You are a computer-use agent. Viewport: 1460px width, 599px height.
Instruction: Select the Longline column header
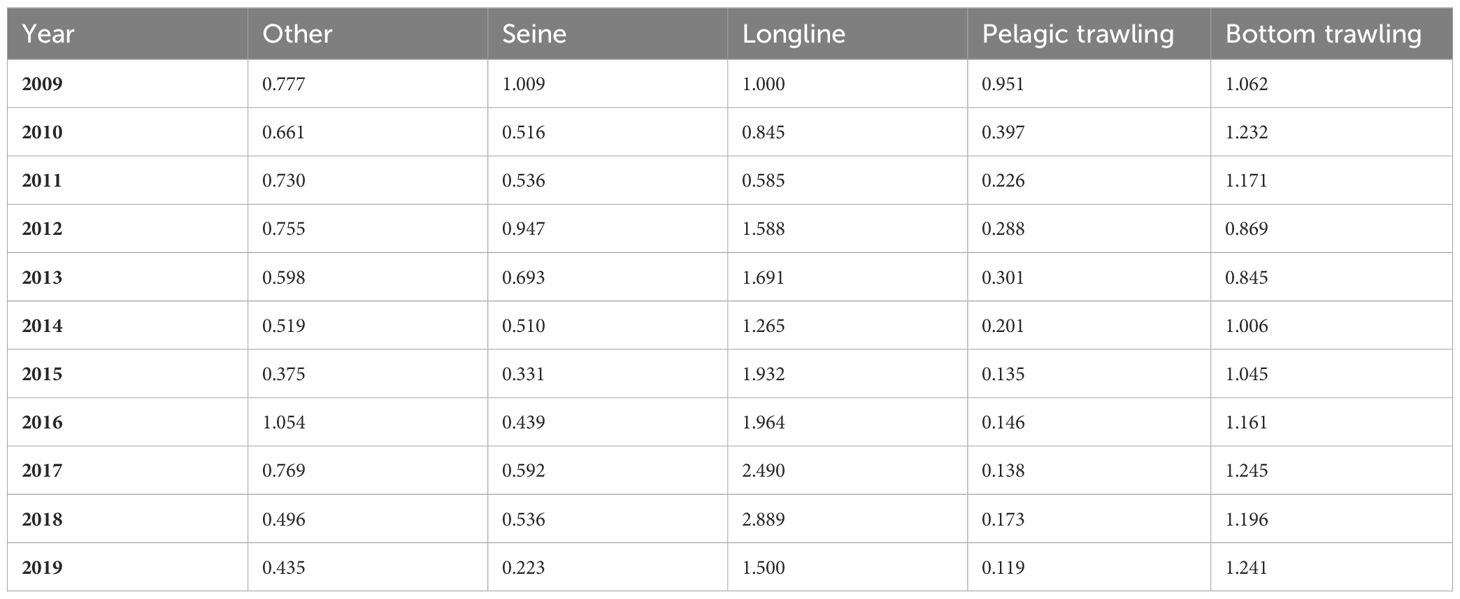794,35
